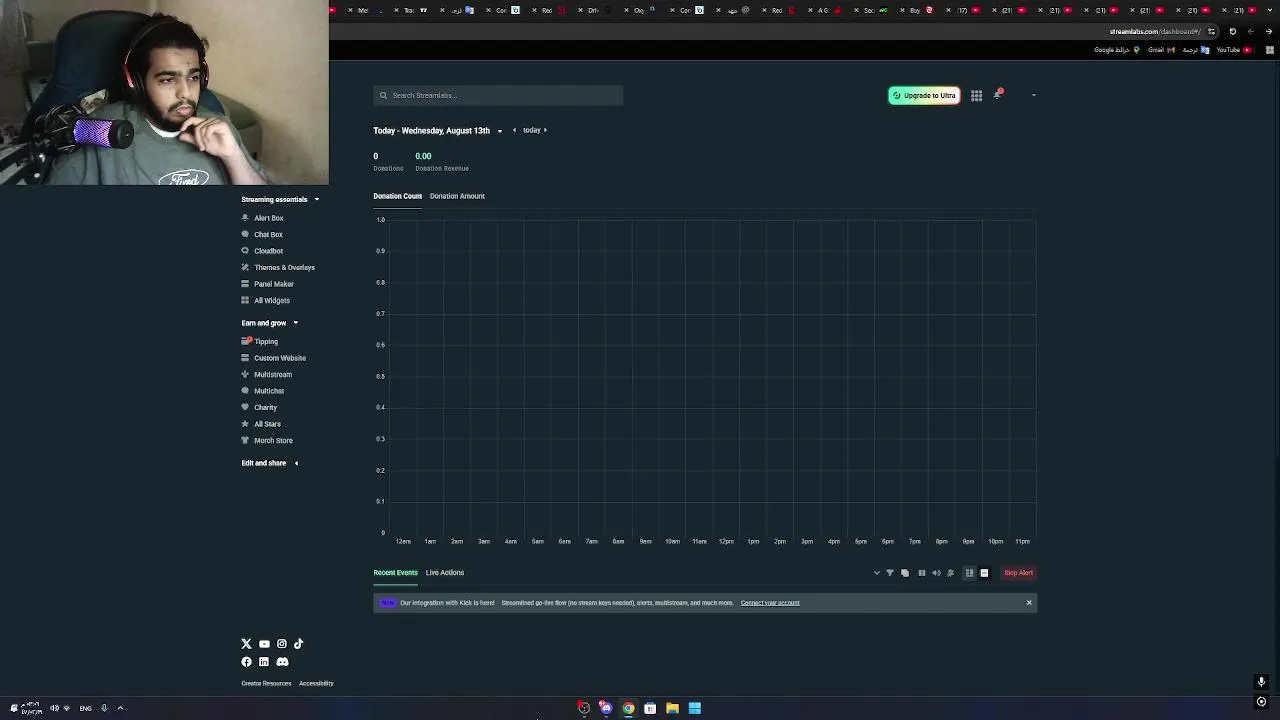
Task: Open the Accessibility link
Action: (x=316, y=684)
